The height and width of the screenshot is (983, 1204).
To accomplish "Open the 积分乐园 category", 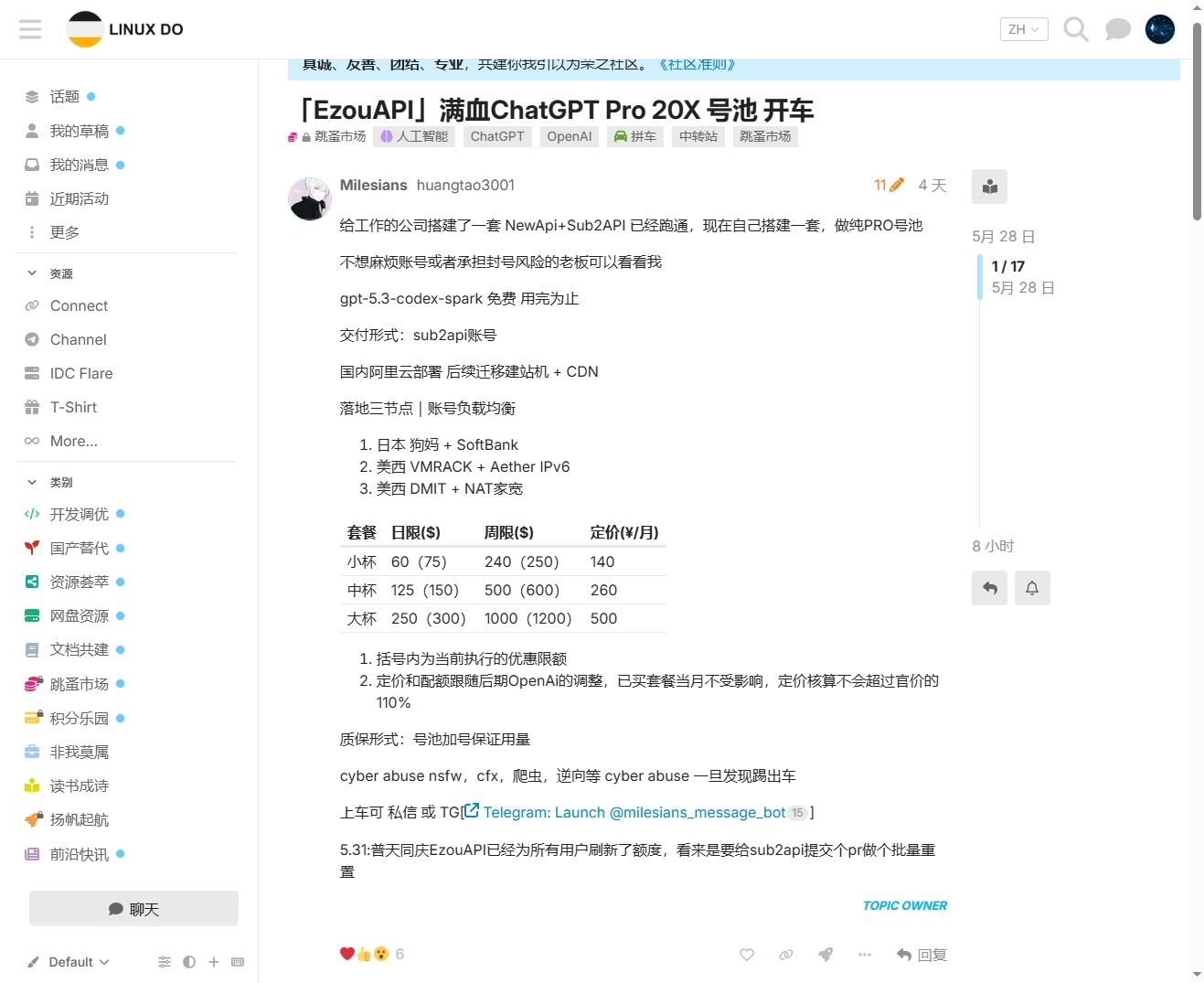I will [x=79, y=718].
